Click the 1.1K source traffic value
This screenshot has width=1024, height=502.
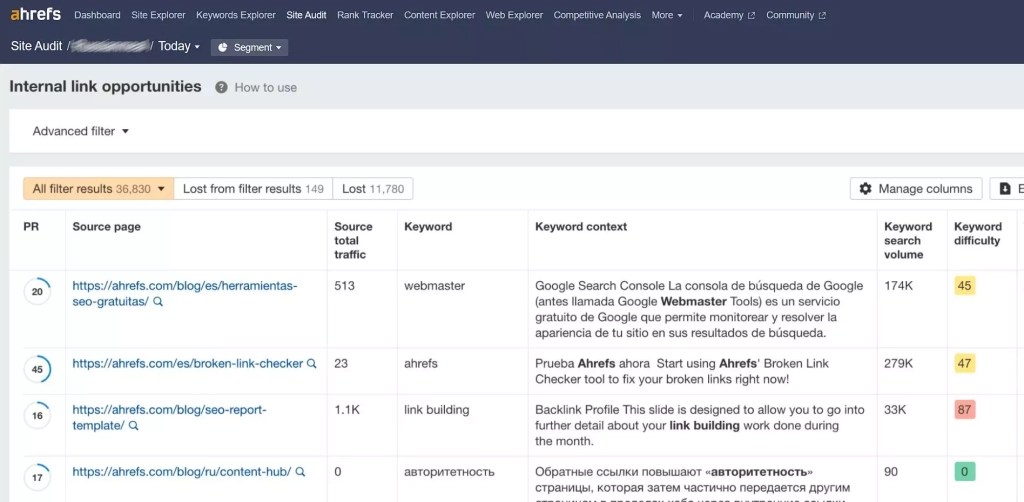(347, 410)
